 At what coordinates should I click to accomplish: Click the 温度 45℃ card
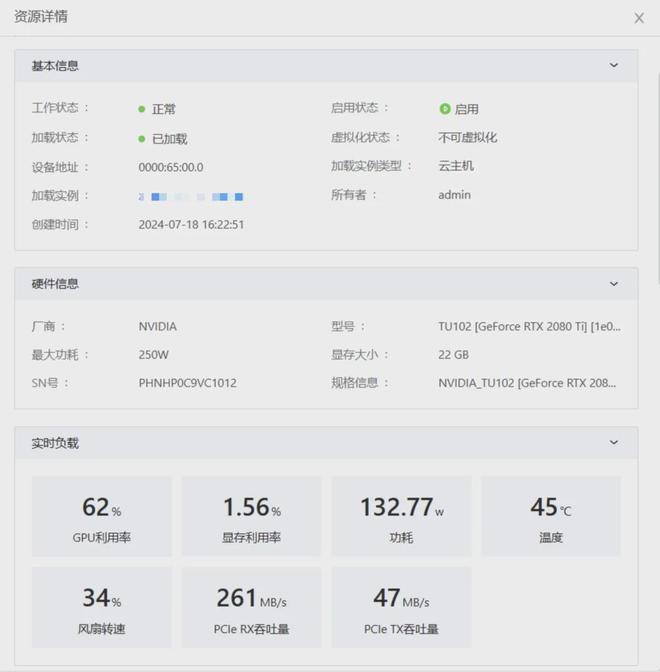tap(551, 516)
